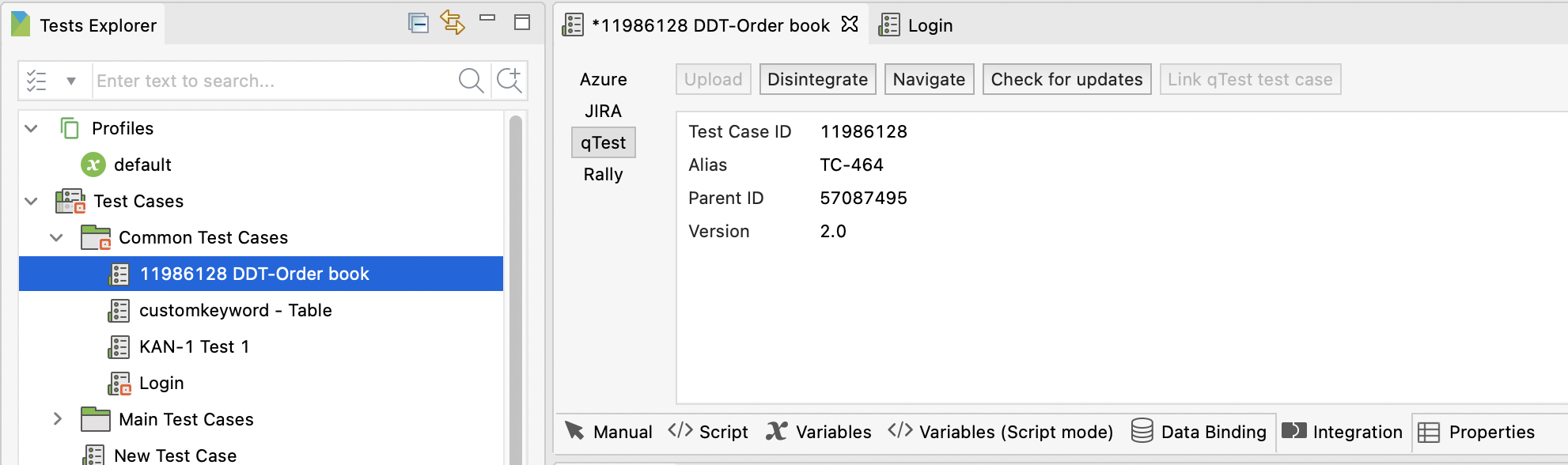Screen dimensions: 1568x465
Task: Select the default profile icon
Action: (93, 164)
